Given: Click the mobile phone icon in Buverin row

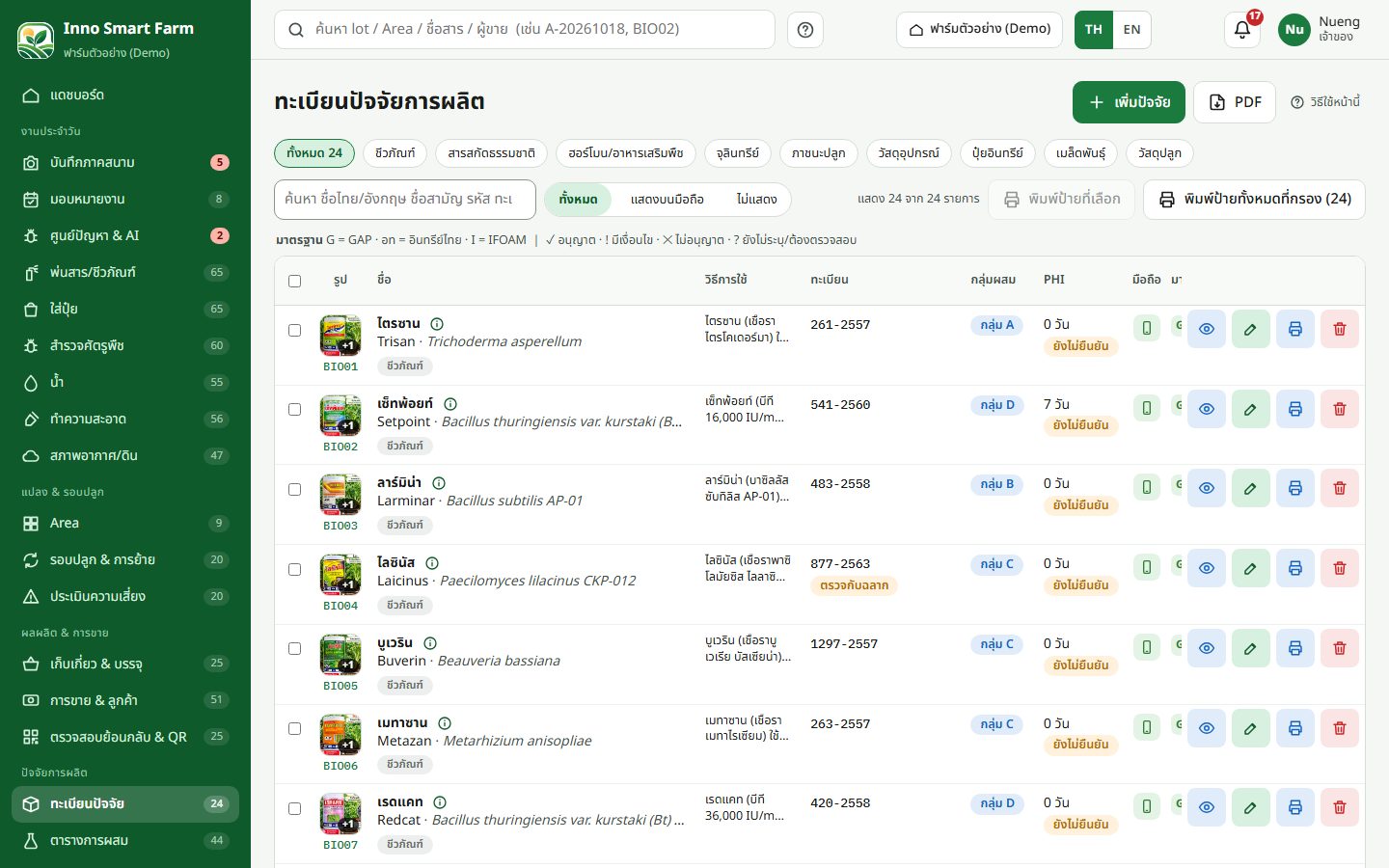Looking at the screenshot, I should pyautogui.click(x=1146, y=648).
